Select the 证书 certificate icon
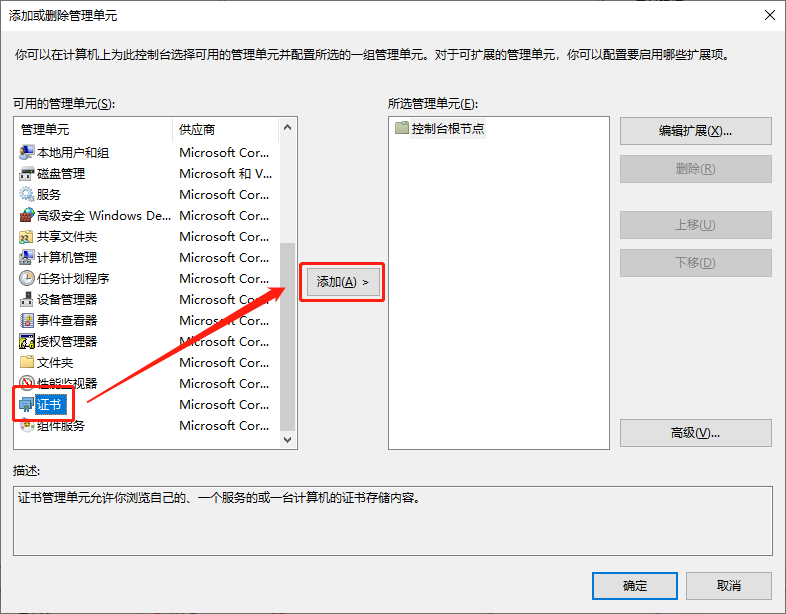Viewport: 786px width, 614px height. (27, 404)
